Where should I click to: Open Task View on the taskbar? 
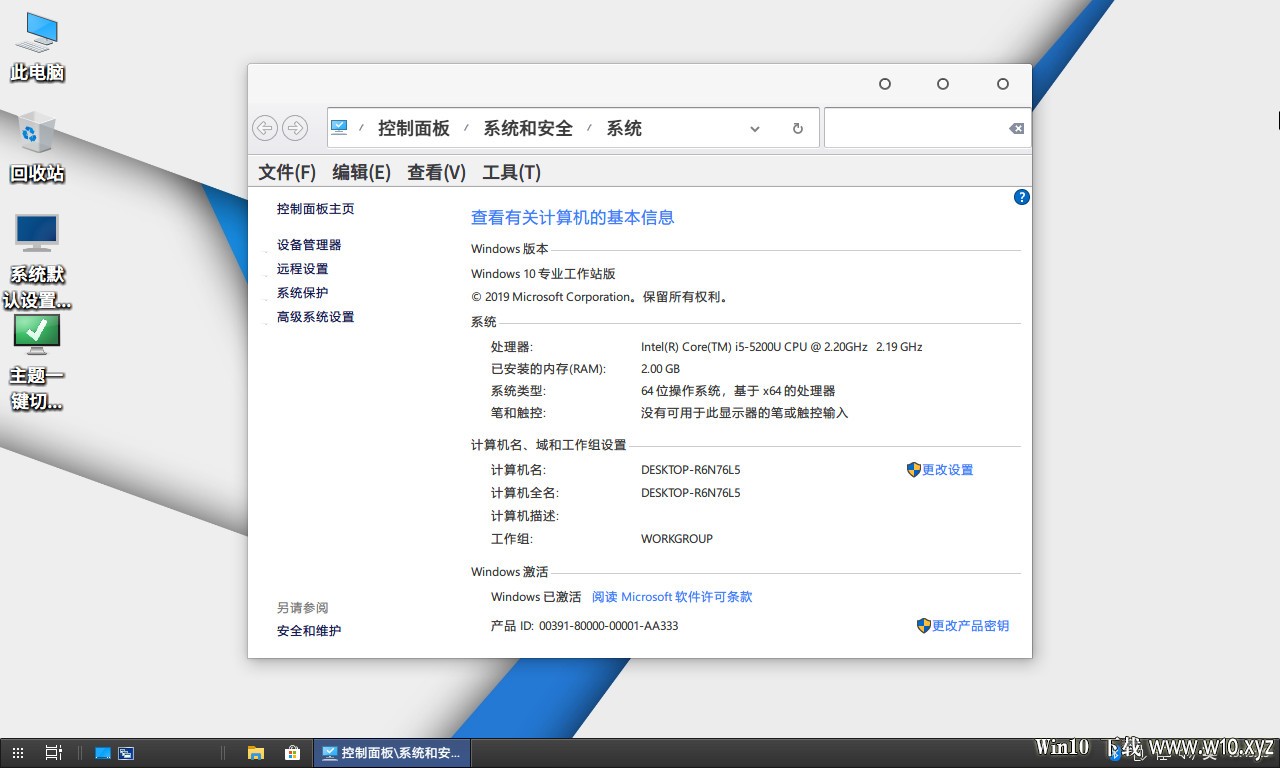[x=54, y=753]
